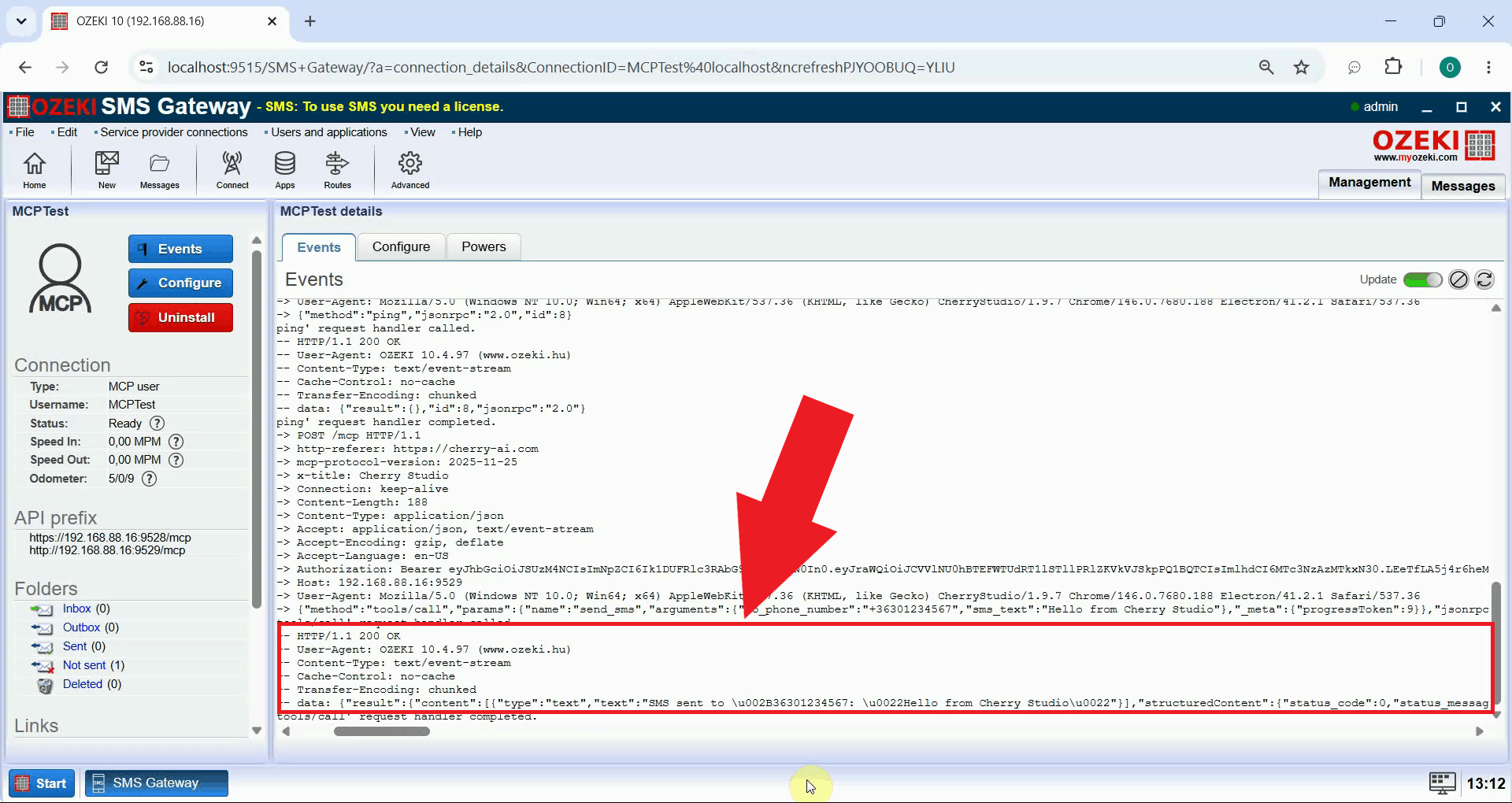Click the blue Configure button
Screen dimensions: 1512x803
180,283
